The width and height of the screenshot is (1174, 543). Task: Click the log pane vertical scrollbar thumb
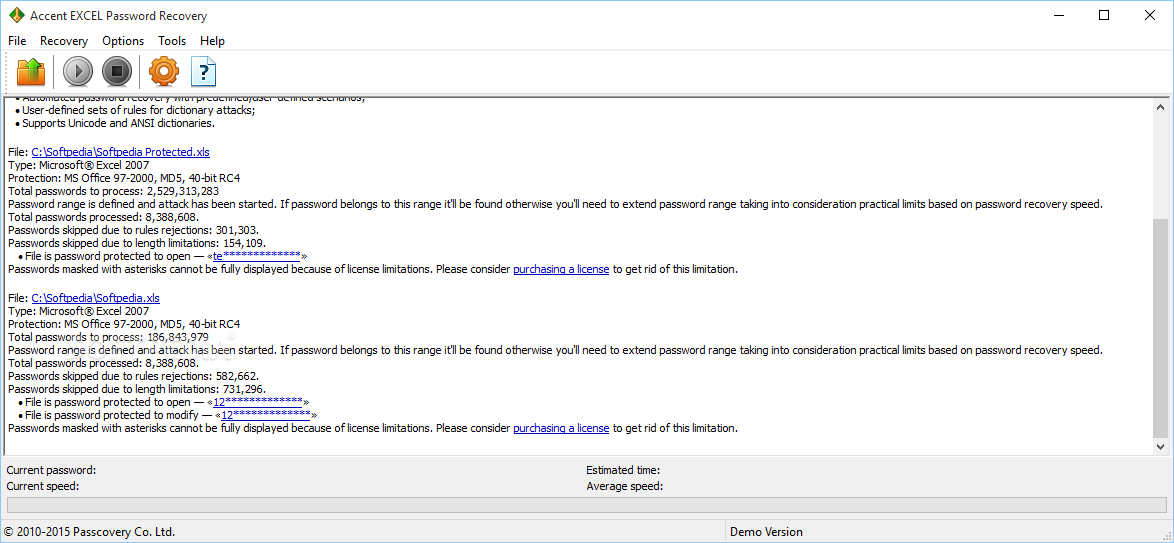pos(1161,328)
